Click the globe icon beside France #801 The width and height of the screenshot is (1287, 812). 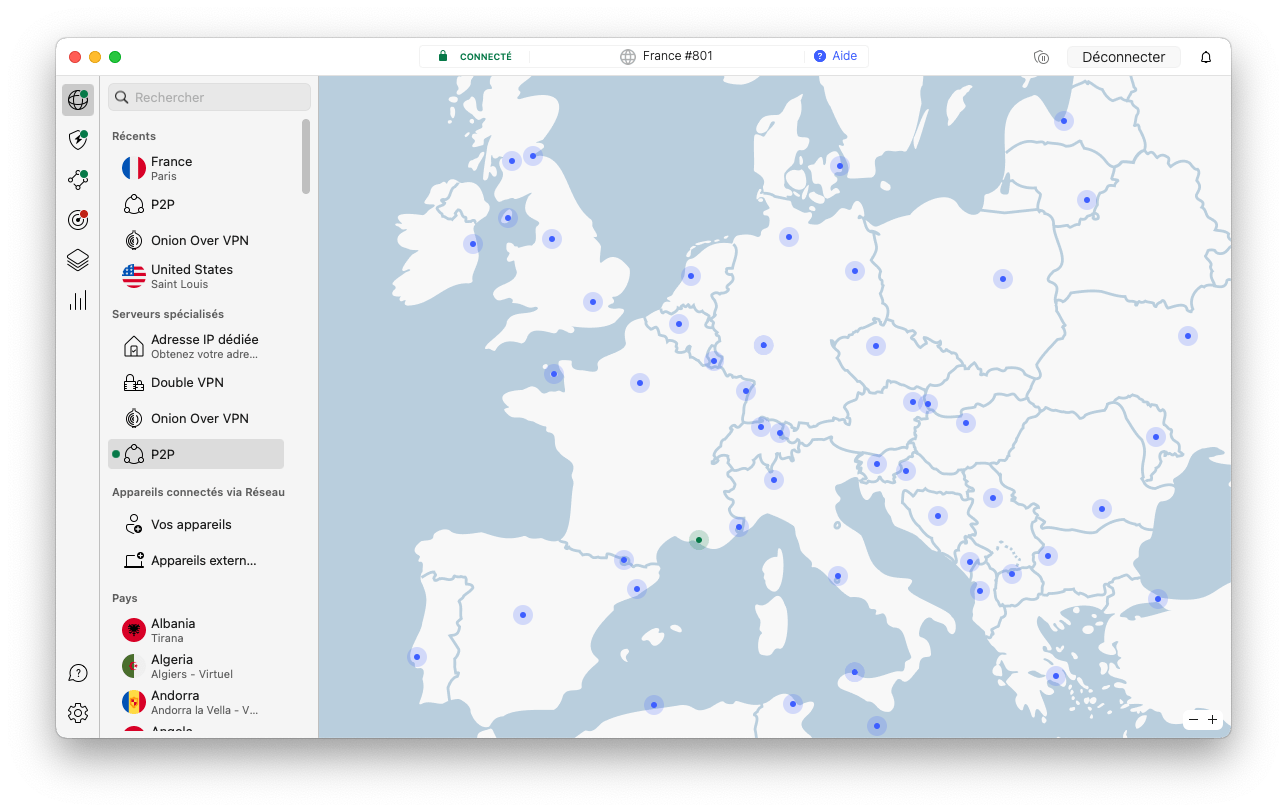click(x=628, y=57)
